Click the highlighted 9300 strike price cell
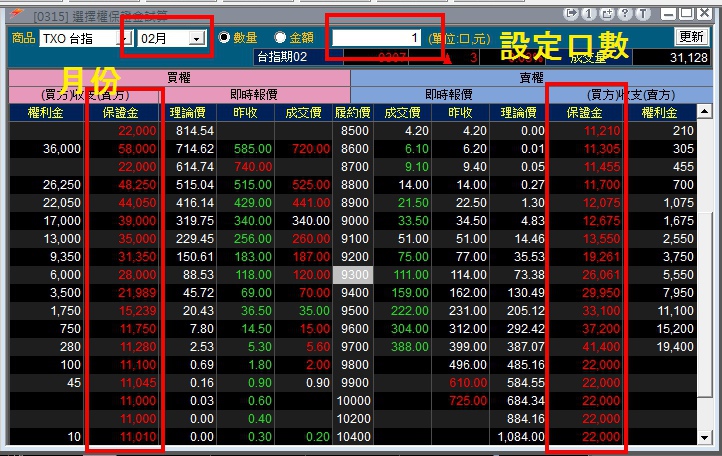722x456 pixels. coord(353,275)
